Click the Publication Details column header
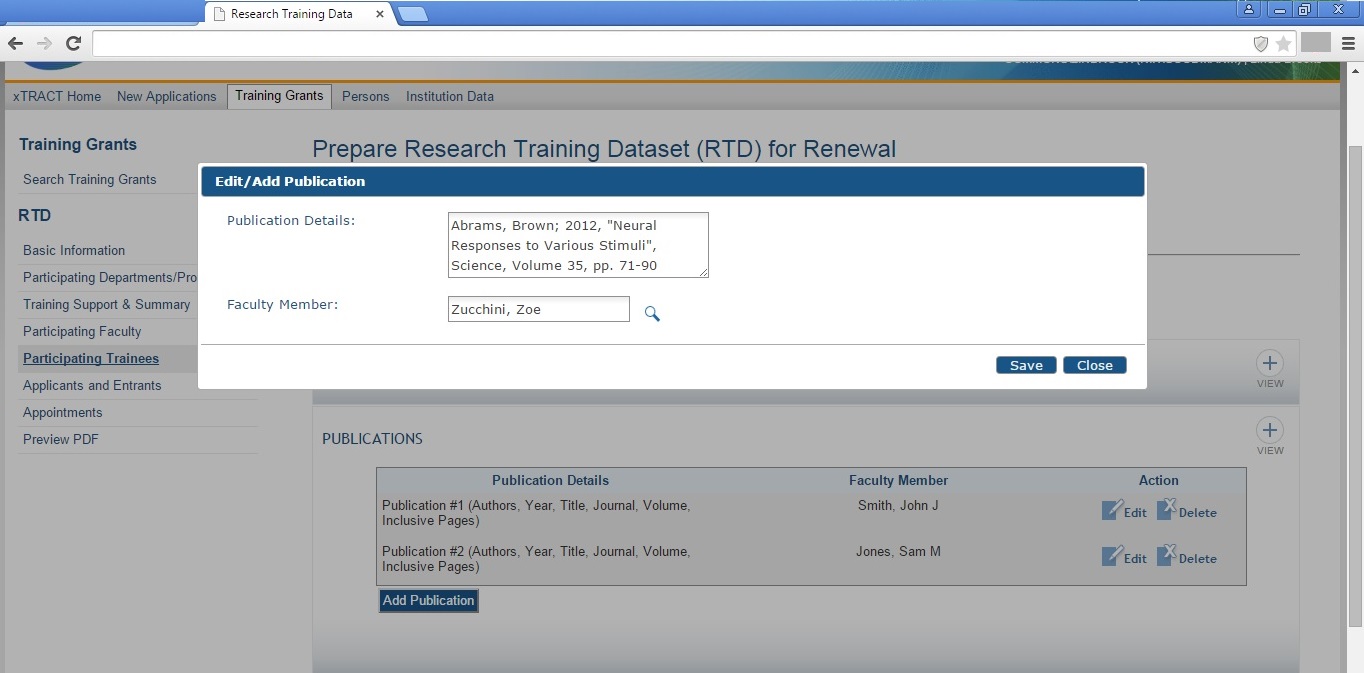Screen dimensions: 1364x673 coord(550,480)
